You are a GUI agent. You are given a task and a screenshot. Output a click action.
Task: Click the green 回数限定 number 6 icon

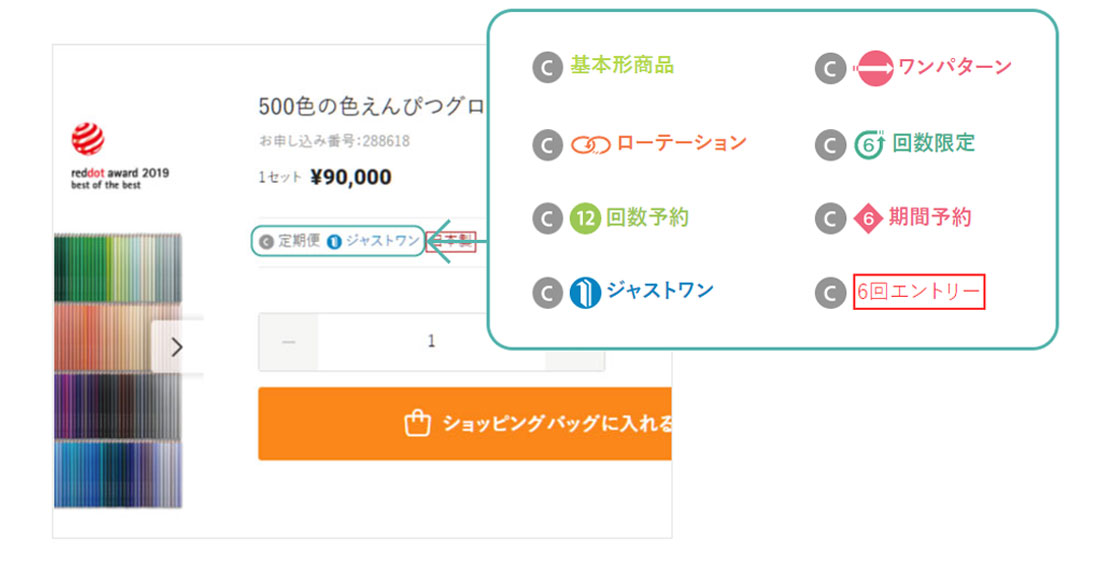tap(870, 145)
